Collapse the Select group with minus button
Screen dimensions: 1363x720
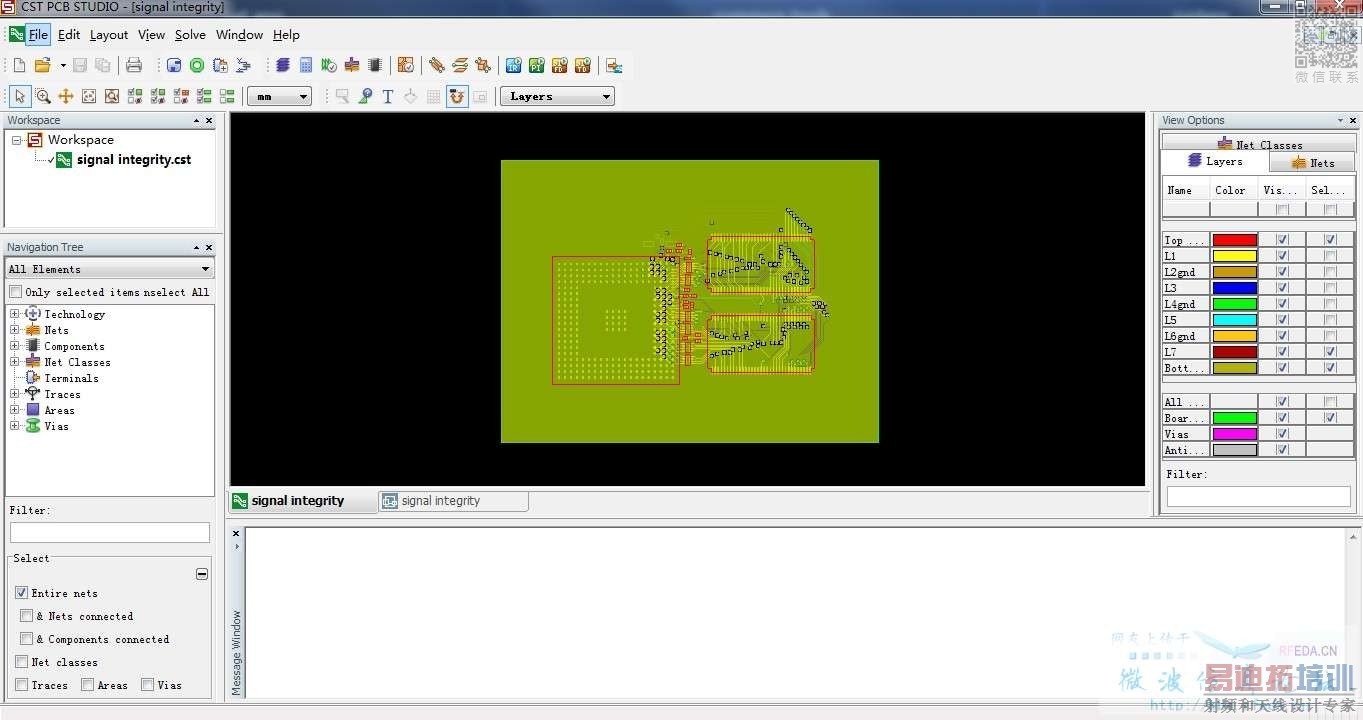tap(202, 574)
